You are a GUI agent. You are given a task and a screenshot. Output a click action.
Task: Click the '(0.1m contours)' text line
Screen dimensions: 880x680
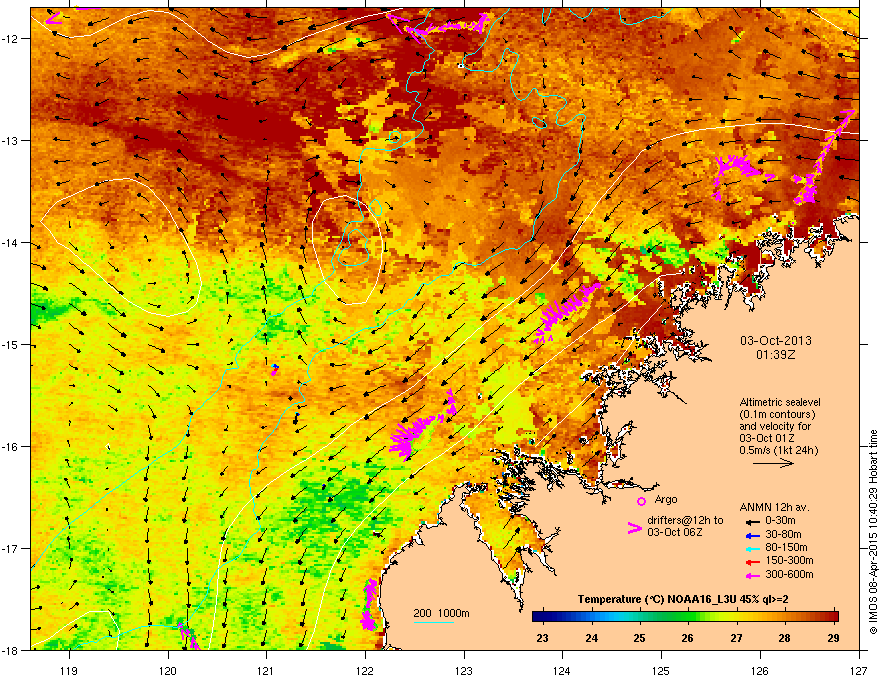point(777,414)
